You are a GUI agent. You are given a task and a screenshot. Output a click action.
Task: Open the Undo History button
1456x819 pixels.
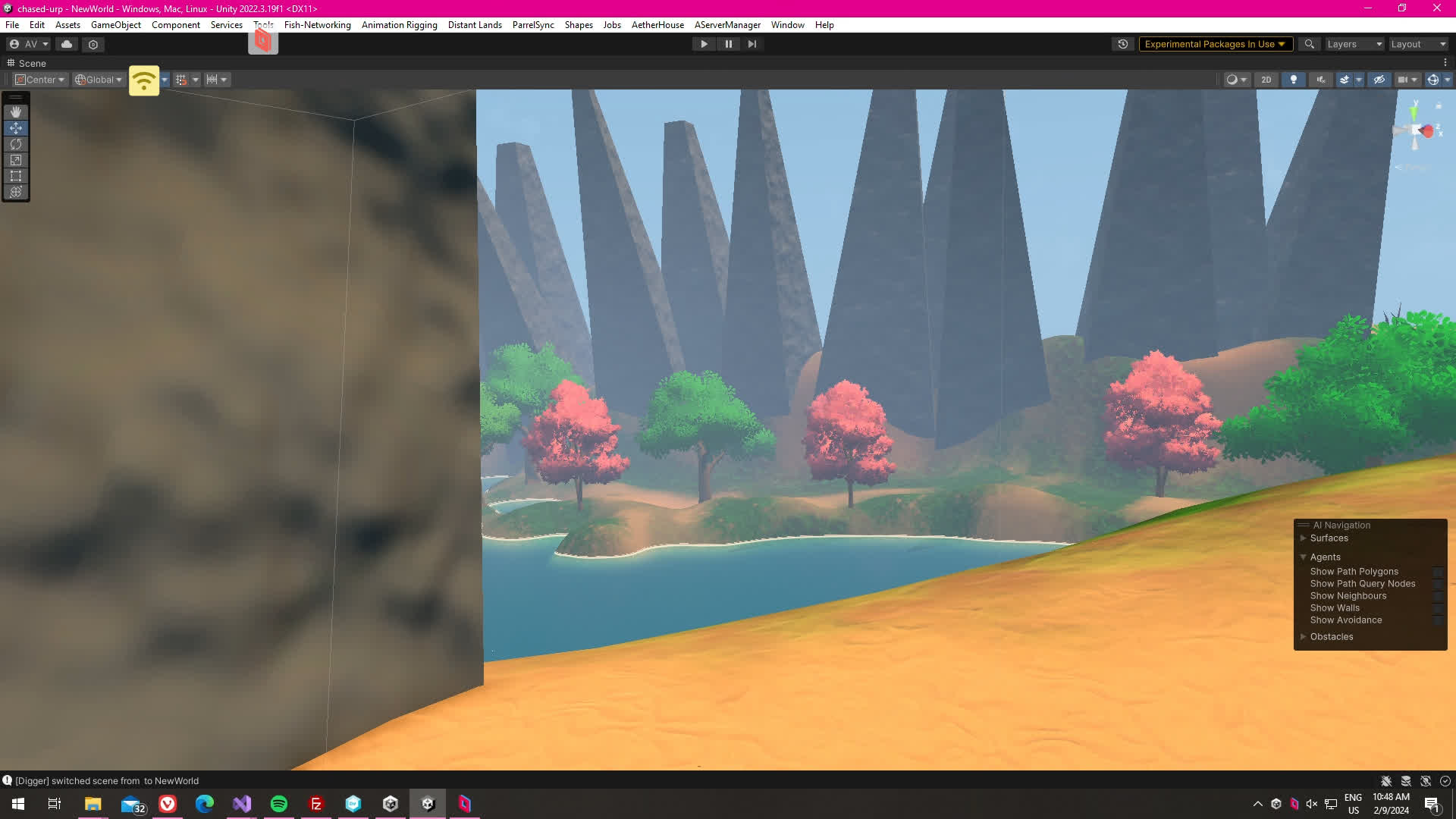pyautogui.click(x=1123, y=44)
